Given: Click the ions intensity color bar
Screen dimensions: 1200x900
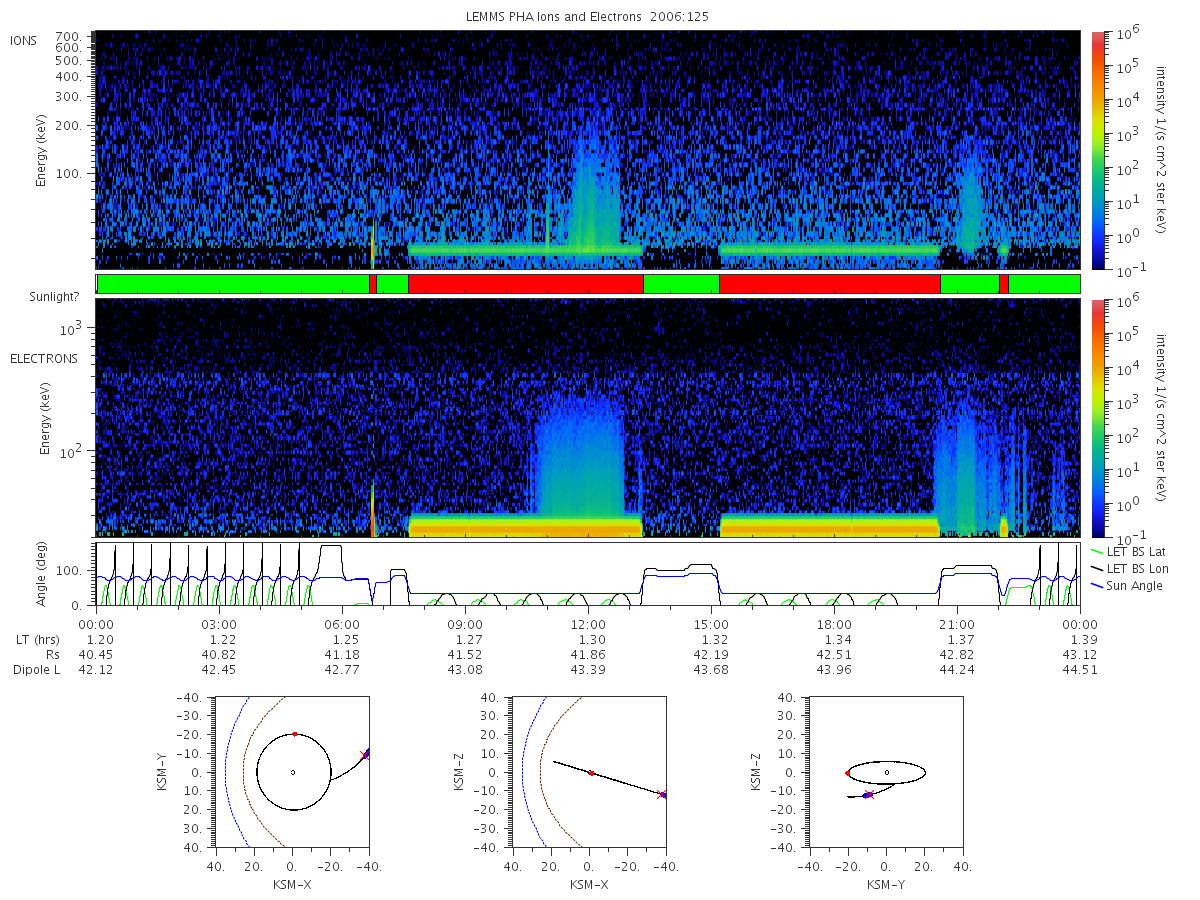Looking at the screenshot, I should (x=1097, y=150).
